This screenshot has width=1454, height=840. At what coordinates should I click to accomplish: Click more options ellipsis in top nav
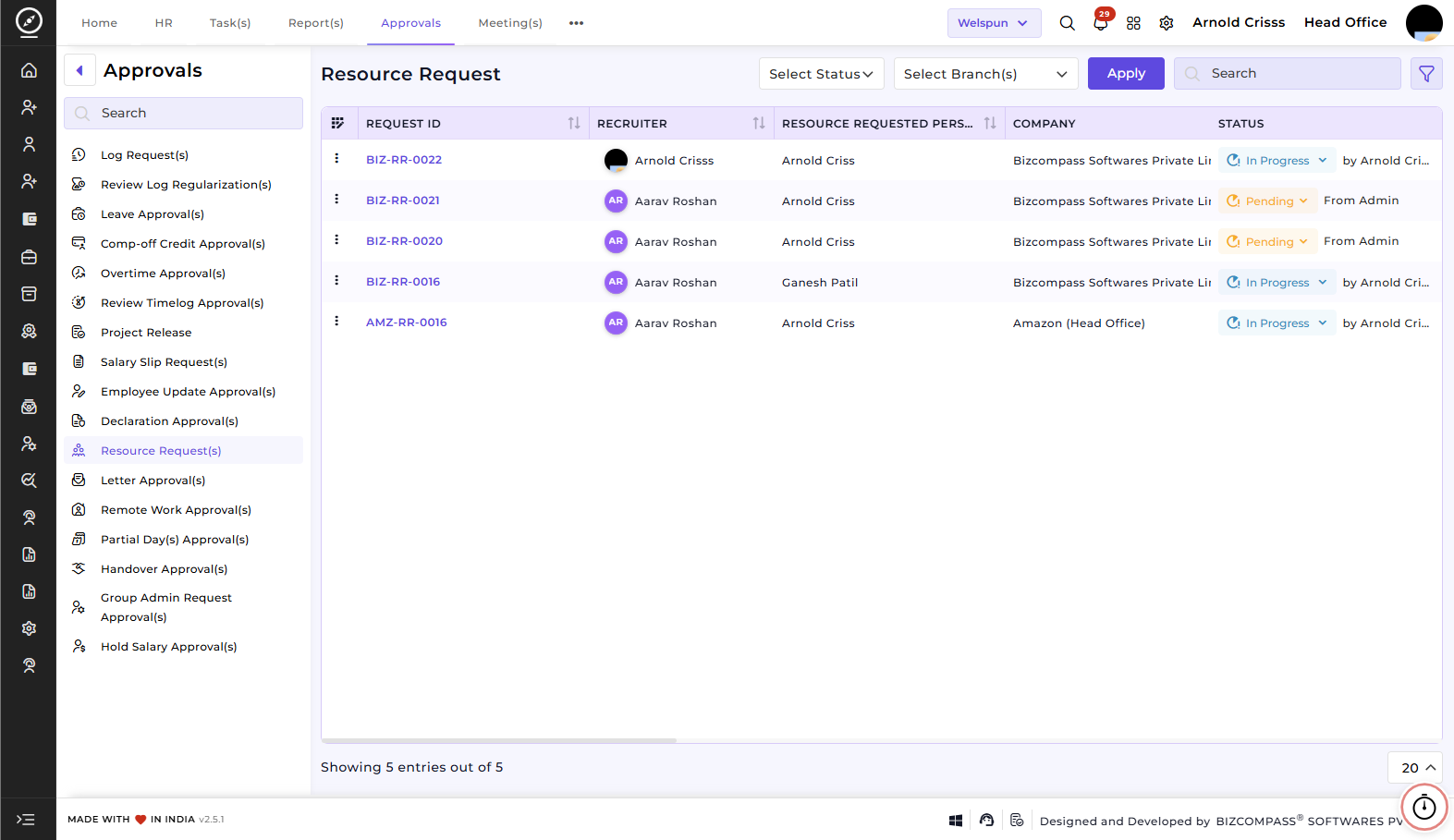[576, 23]
